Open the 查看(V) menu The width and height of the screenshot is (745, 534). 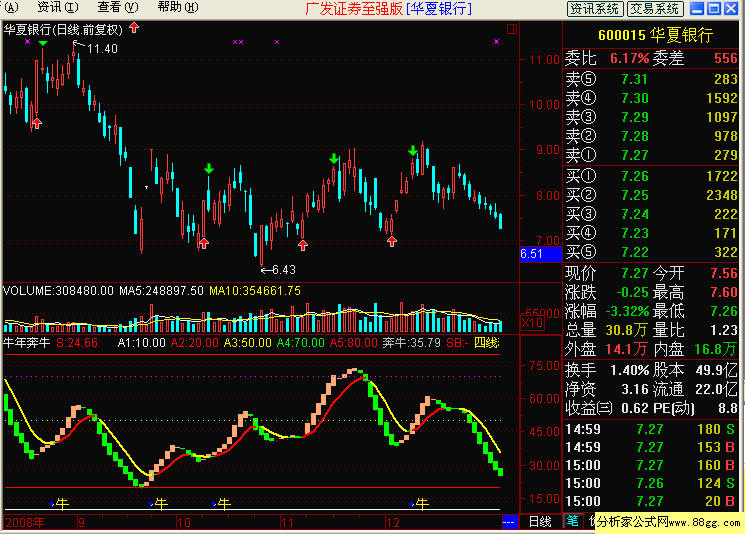click(118, 7)
